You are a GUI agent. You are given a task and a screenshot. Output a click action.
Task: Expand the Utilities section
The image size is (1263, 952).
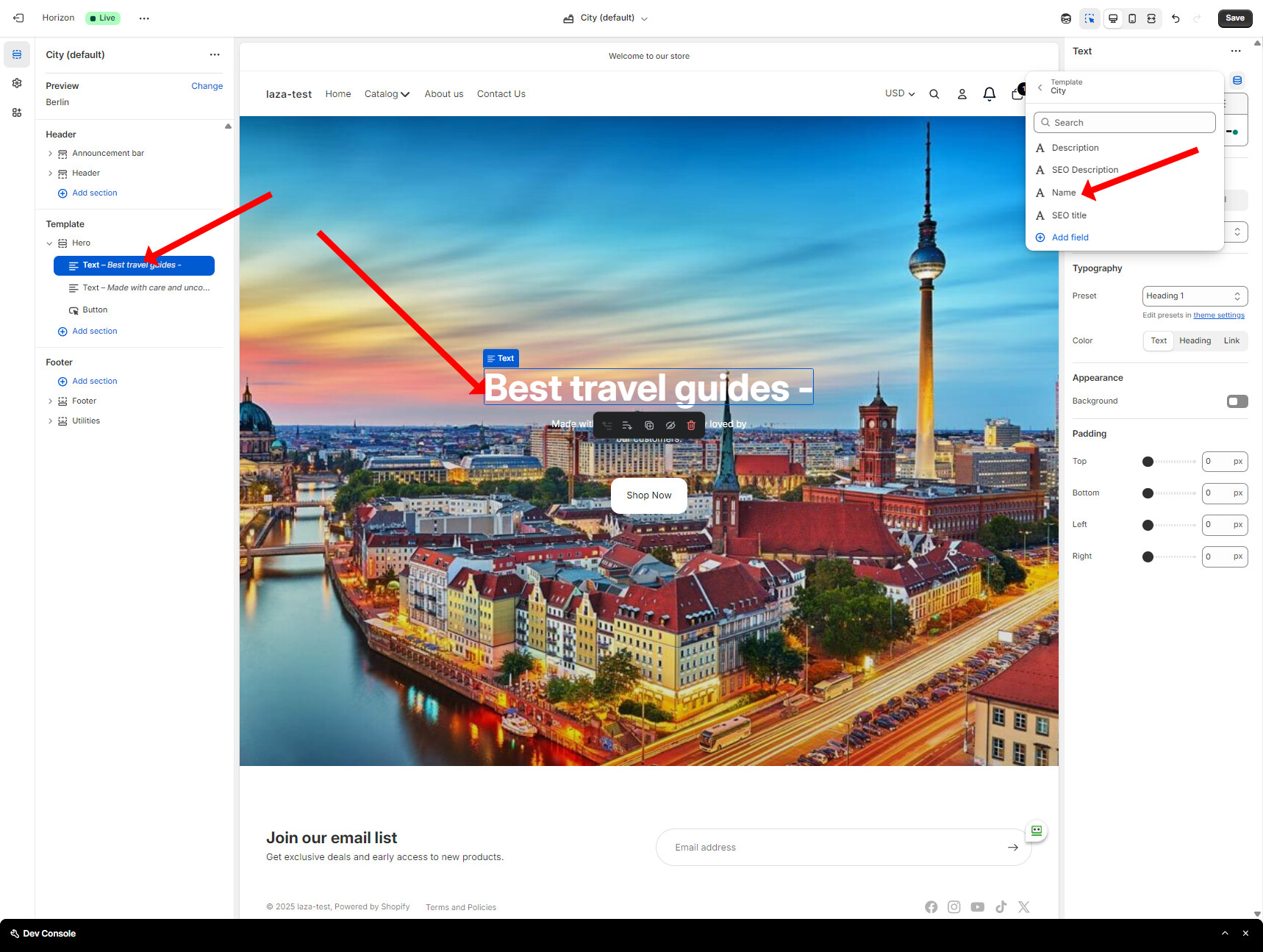pos(50,421)
